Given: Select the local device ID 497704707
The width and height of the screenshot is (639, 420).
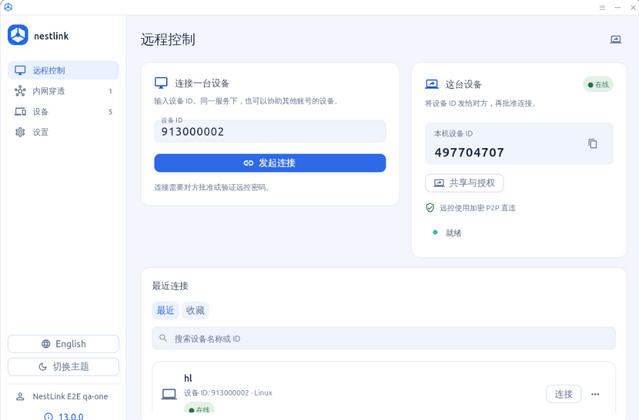Looking at the screenshot, I should pos(469,152).
